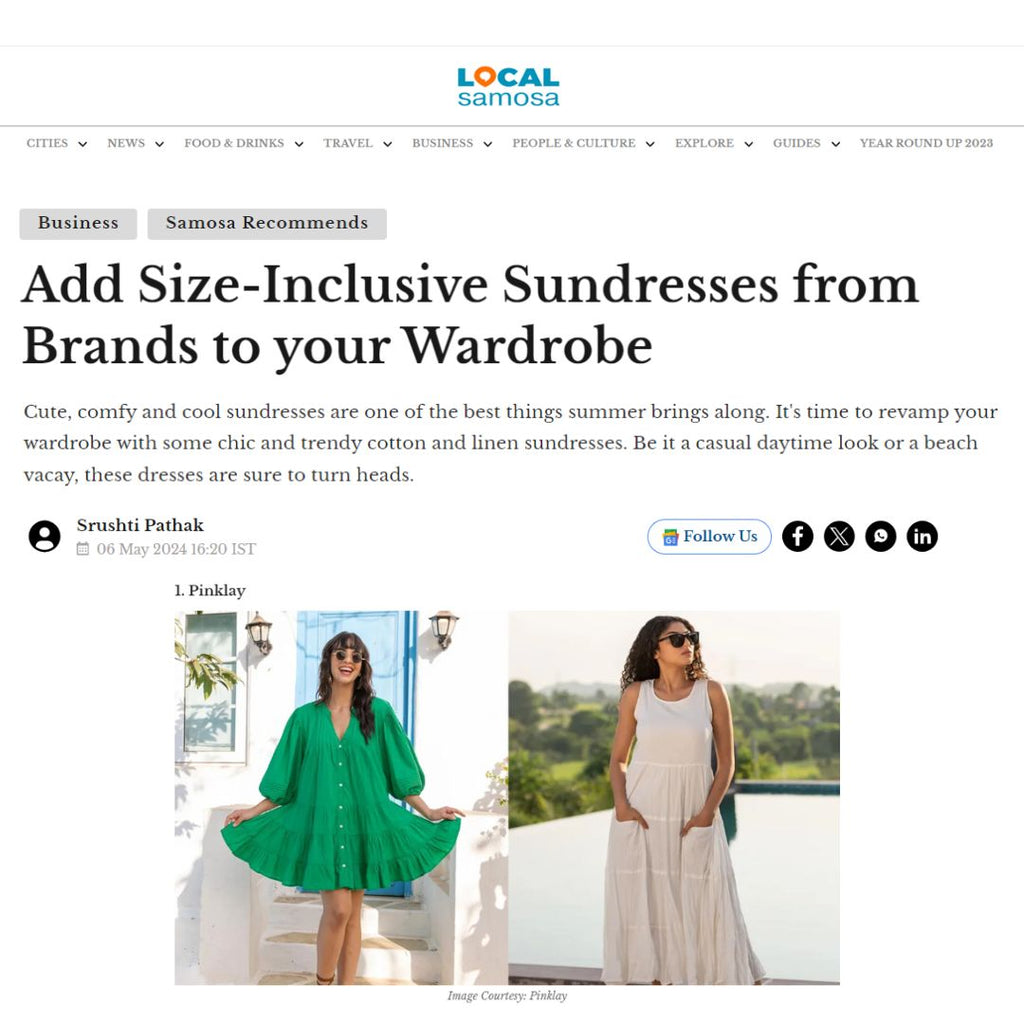Expand the People & Culture chevron

click(x=650, y=144)
